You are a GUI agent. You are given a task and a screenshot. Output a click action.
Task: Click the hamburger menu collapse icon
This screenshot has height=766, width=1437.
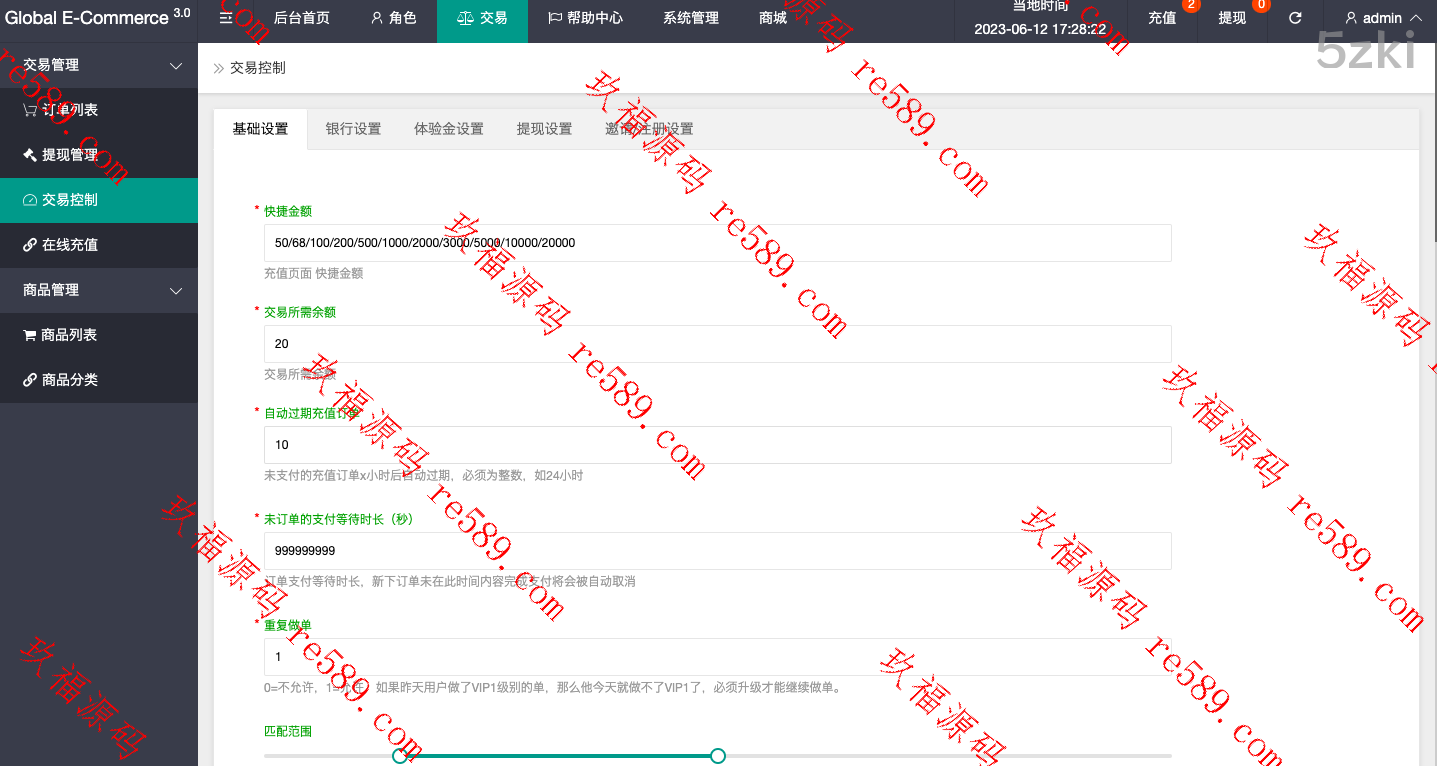coord(225,18)
